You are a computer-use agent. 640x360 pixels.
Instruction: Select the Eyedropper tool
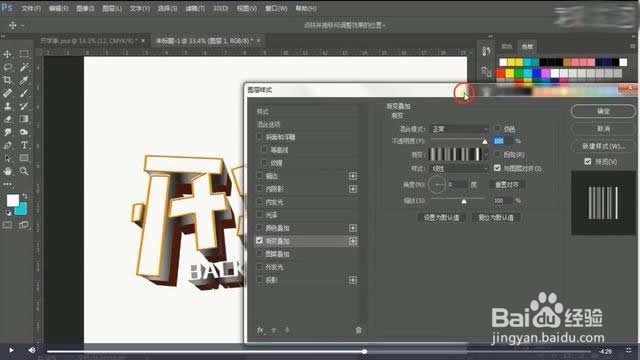pyautogui.click(x=24, y=80)
